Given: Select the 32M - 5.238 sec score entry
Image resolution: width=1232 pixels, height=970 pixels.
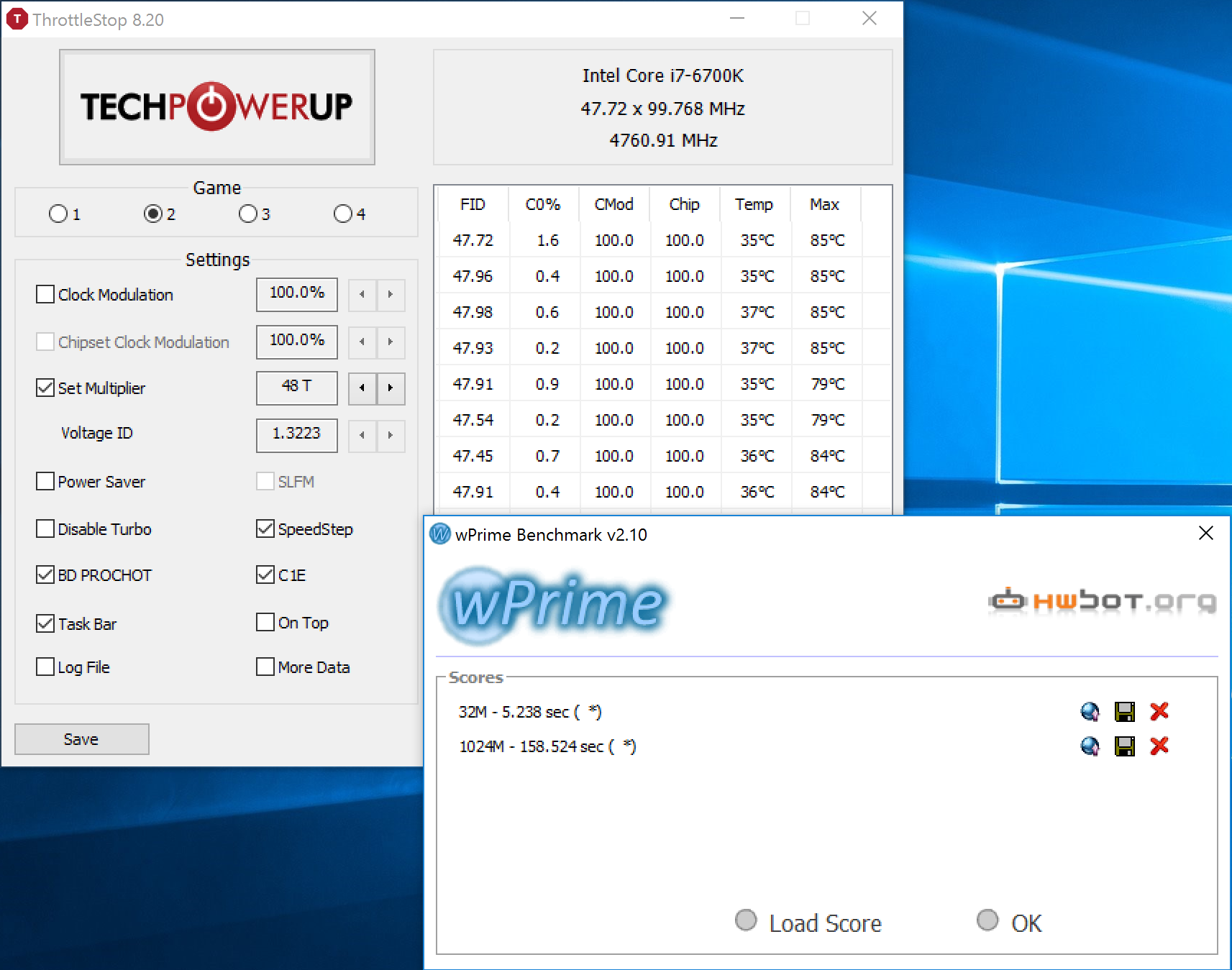Looking at the screenshot, I should 530,712.
